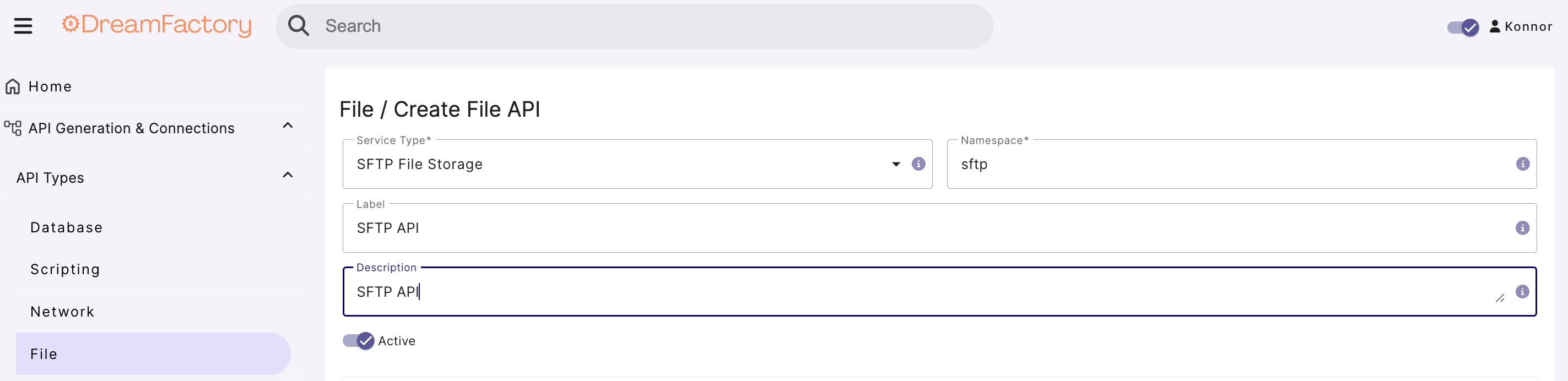Click the Label field info icon
Screen dimensions: 1568x381
point(1523,227)
